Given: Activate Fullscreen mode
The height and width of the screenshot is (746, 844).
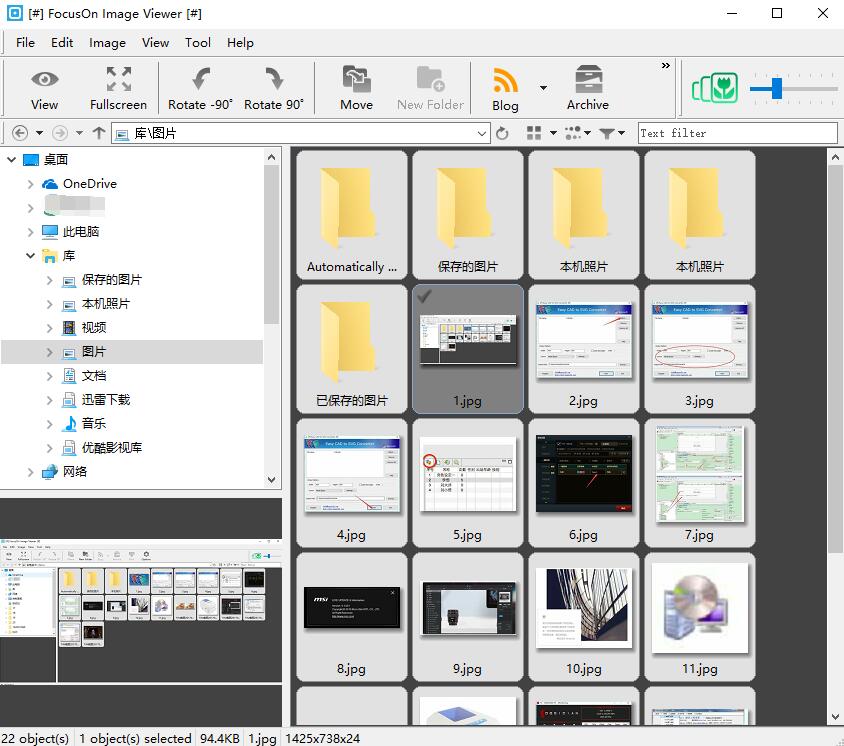Looking at the screenshot, I should (117, 88).
